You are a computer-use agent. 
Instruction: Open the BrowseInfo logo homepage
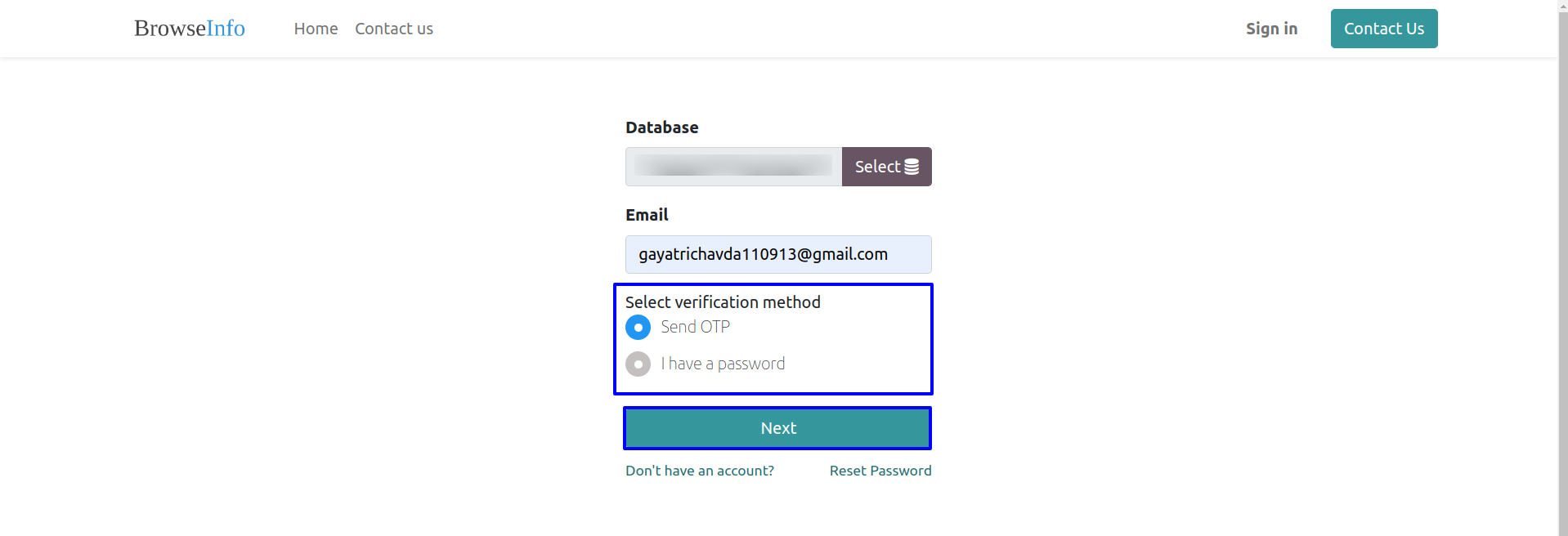pyautogui.click(x=190, y=28)
